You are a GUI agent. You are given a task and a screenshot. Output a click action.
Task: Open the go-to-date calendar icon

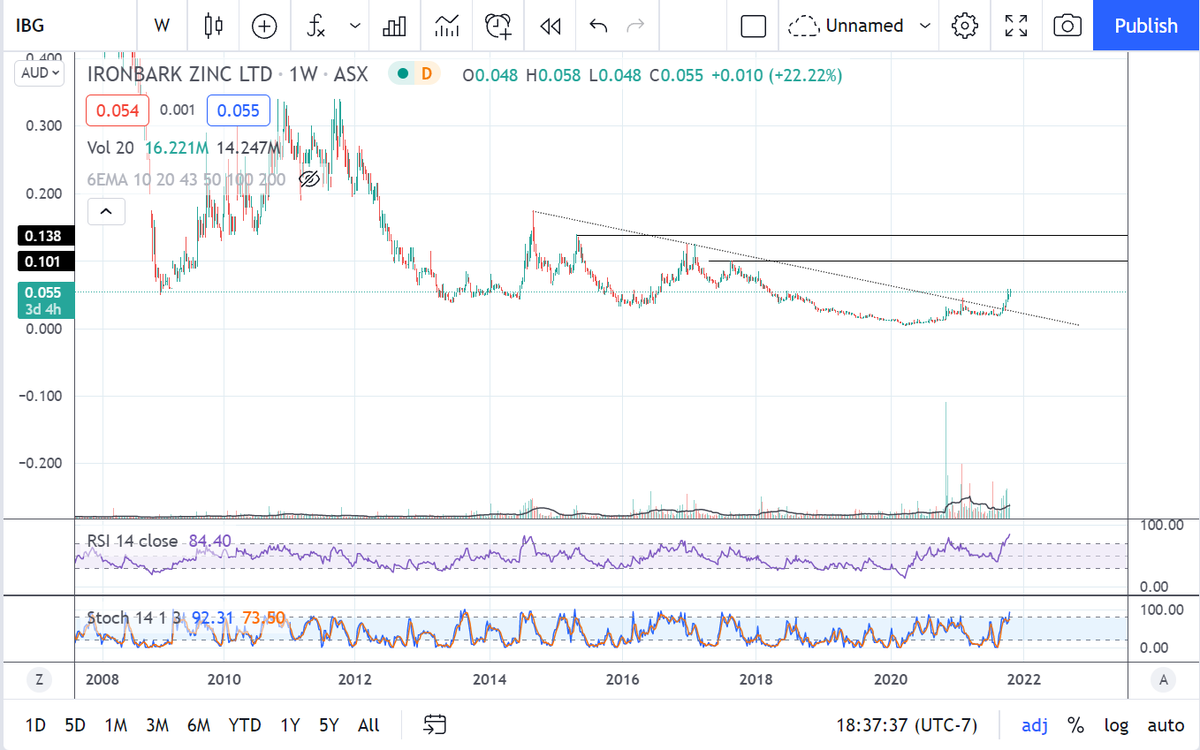click(x=435, y=725)
